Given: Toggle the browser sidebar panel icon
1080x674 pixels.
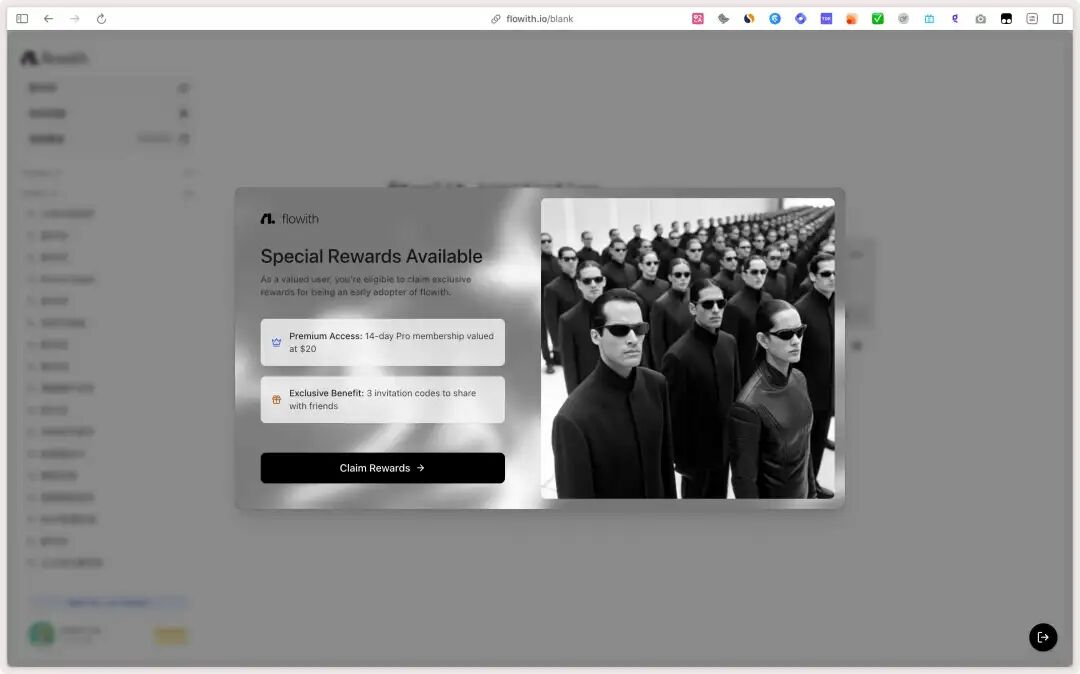Looking at the screenshot, I should (x=22, y=19).
